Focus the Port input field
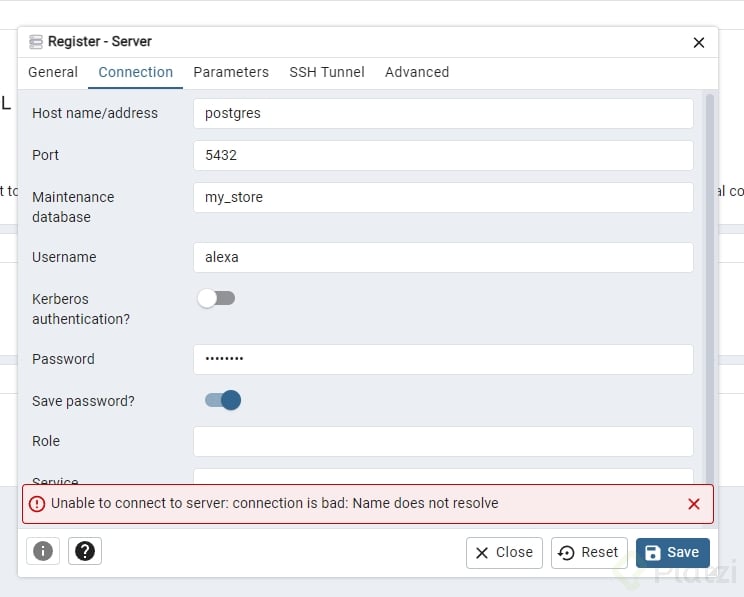 (x=443, y=155)
